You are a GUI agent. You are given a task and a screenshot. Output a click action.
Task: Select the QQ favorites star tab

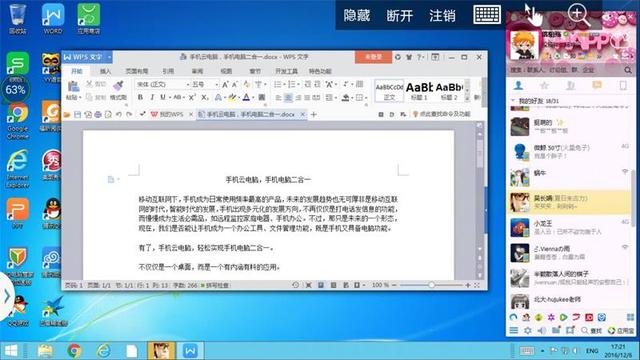click(544, 85)
